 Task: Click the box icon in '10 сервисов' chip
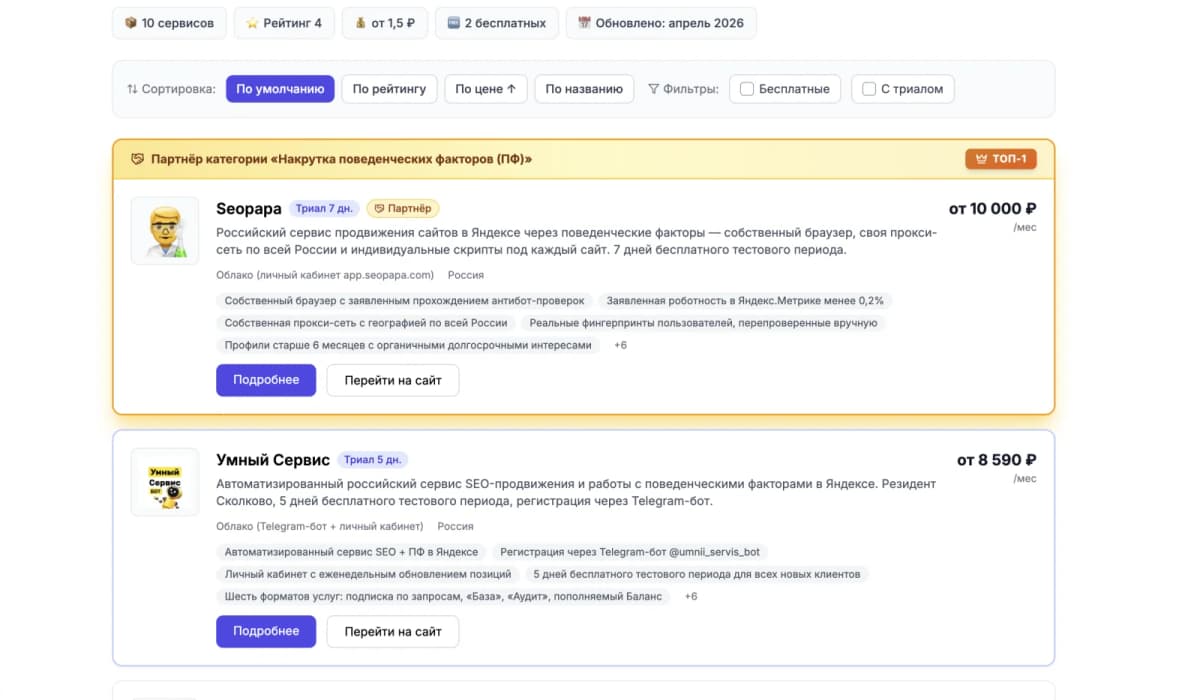coord(130,23)
